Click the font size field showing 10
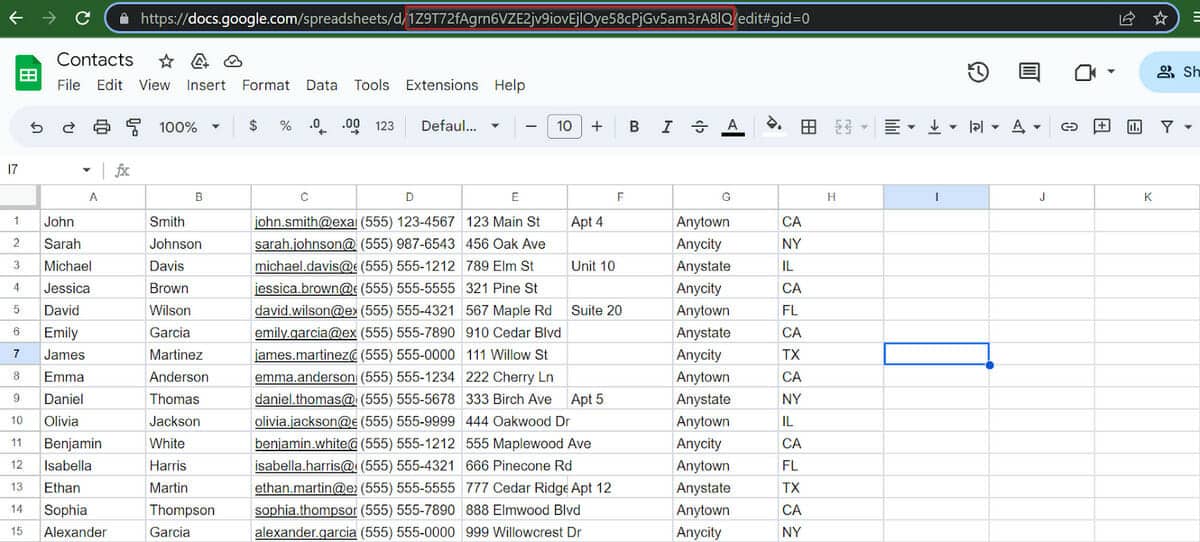 [565, 126]
